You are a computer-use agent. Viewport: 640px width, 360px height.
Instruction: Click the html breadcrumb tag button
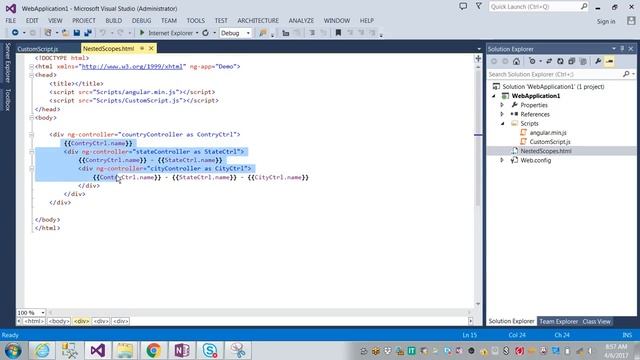pyautogui.click(x=34, y=321)
